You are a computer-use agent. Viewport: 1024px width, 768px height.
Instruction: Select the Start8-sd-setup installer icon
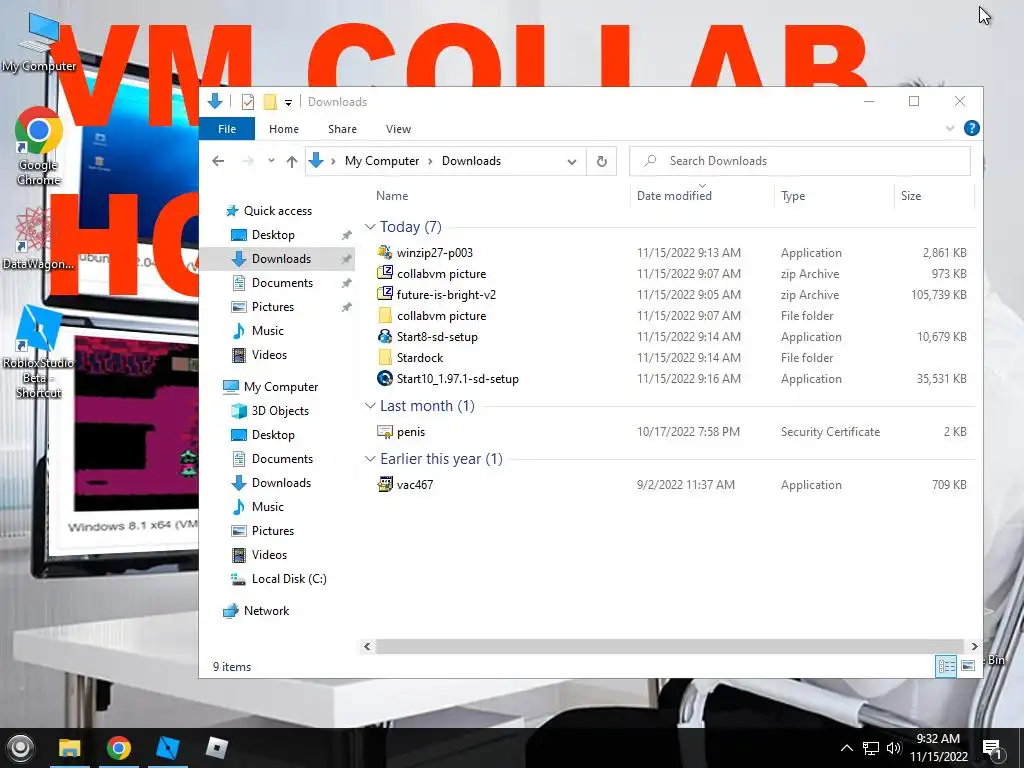(385, 336)
